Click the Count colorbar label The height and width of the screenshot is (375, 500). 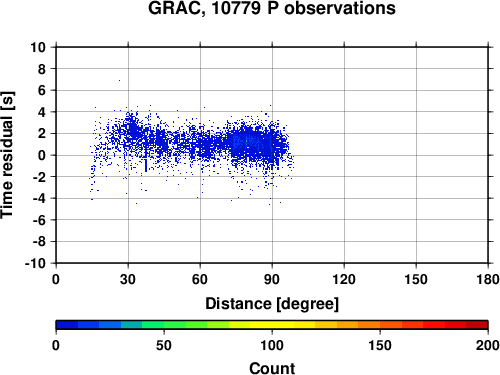[272, 368]
